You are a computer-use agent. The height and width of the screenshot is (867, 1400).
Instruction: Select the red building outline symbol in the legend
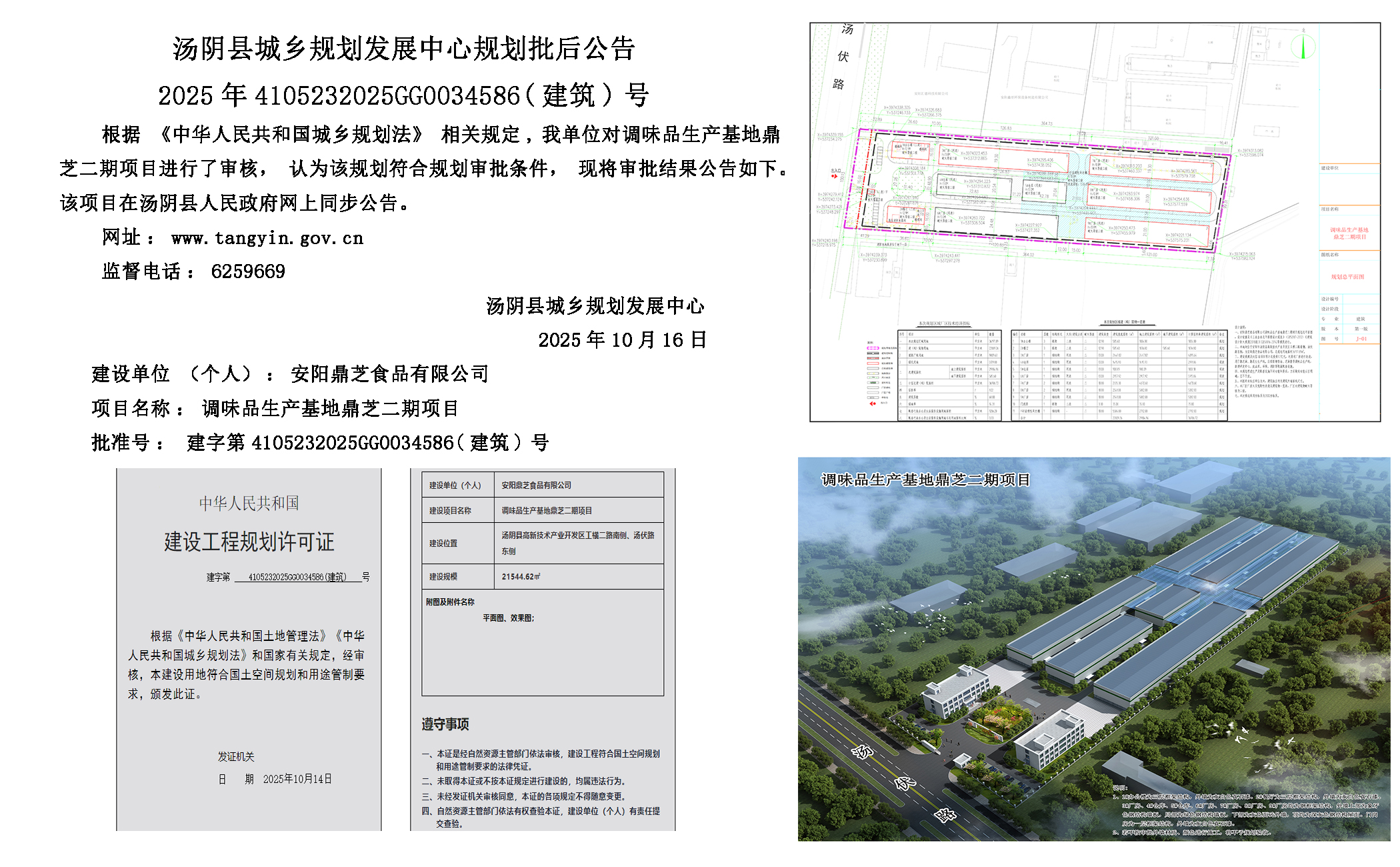coord(873,363)
